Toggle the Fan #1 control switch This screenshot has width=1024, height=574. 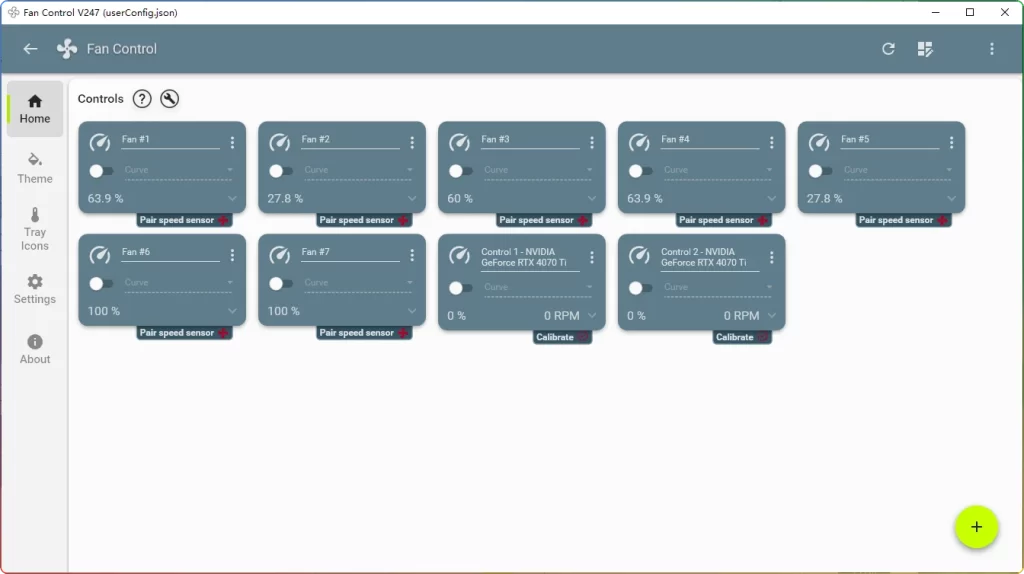101,171
